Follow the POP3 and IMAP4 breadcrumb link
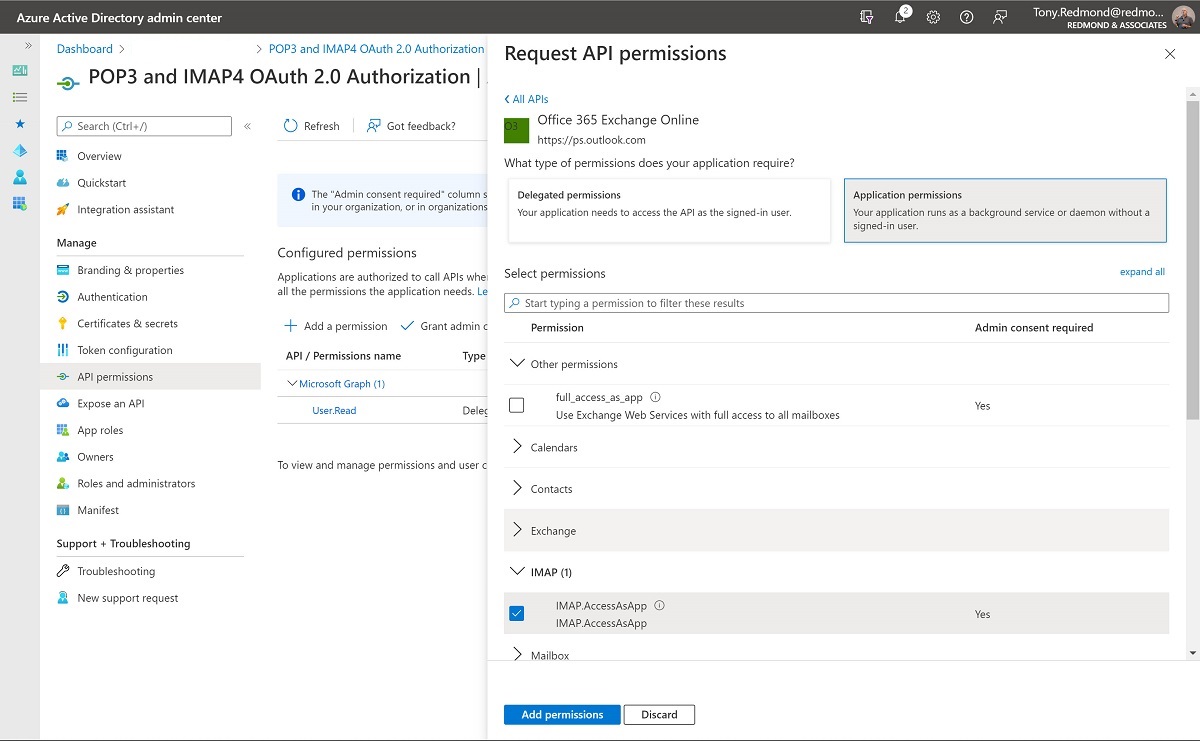 pyautogui.click(x=377, y=49)
